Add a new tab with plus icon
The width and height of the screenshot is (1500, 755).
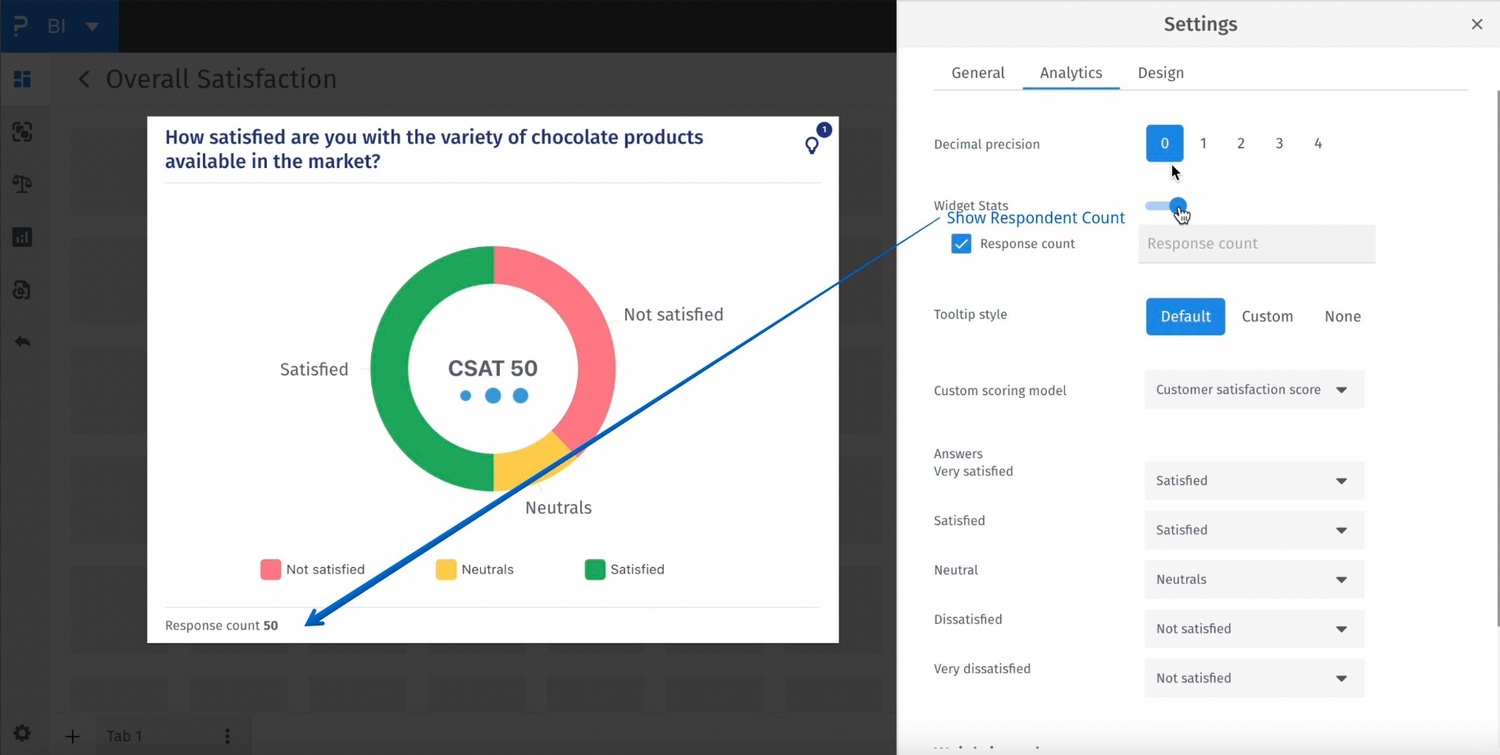(72, 737)
